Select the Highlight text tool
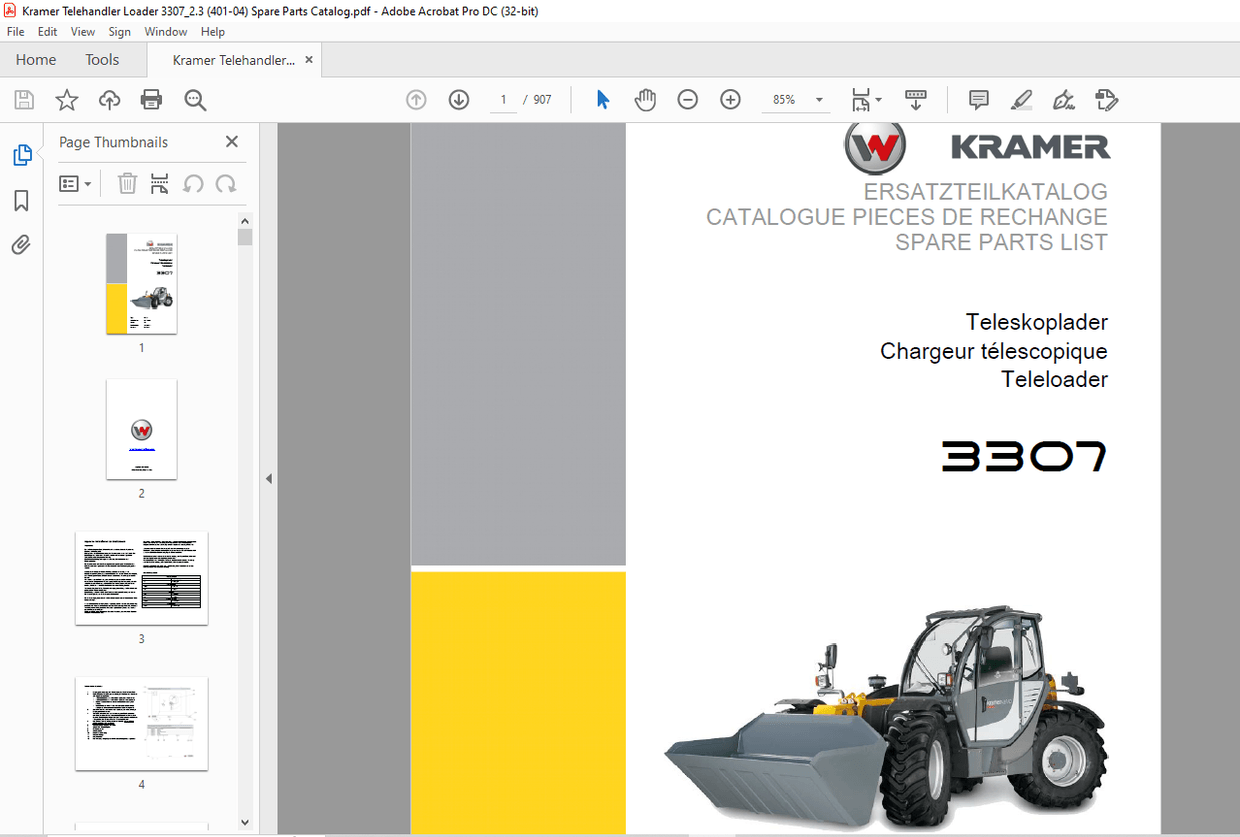 [x=1021, y=99]
